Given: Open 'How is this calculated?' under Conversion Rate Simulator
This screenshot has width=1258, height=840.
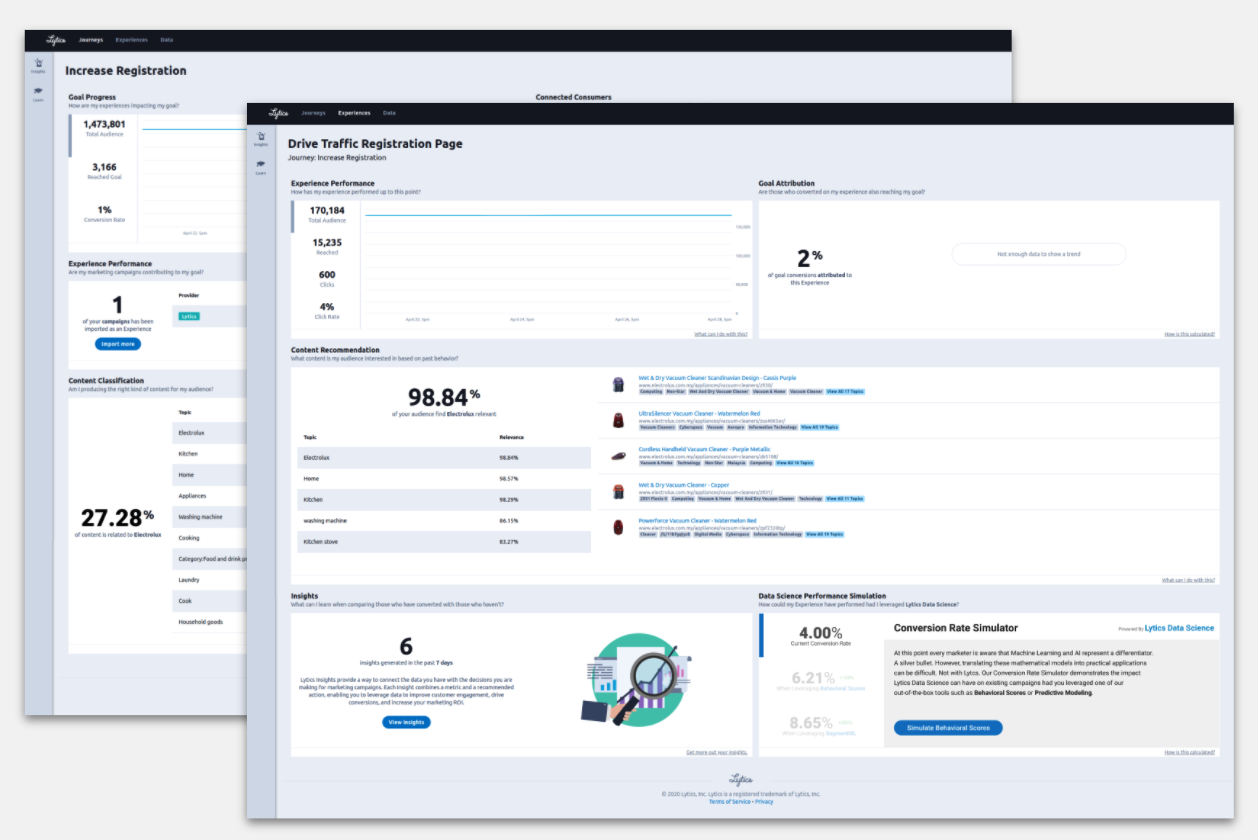Looking at the screenshot, I should click(1190, 752).
